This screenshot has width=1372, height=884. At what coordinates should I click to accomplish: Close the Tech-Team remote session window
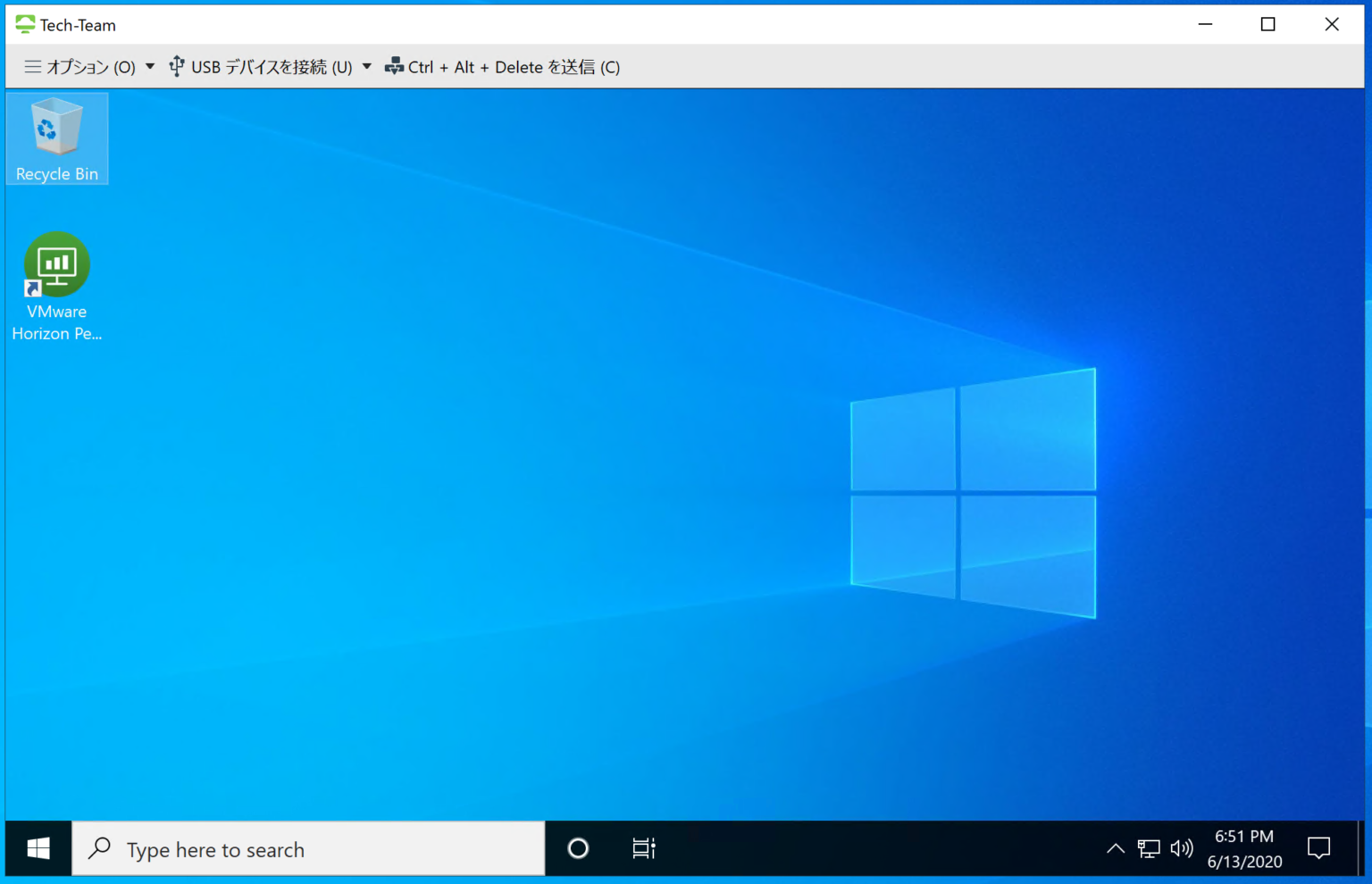click(x=1331, y=25)
